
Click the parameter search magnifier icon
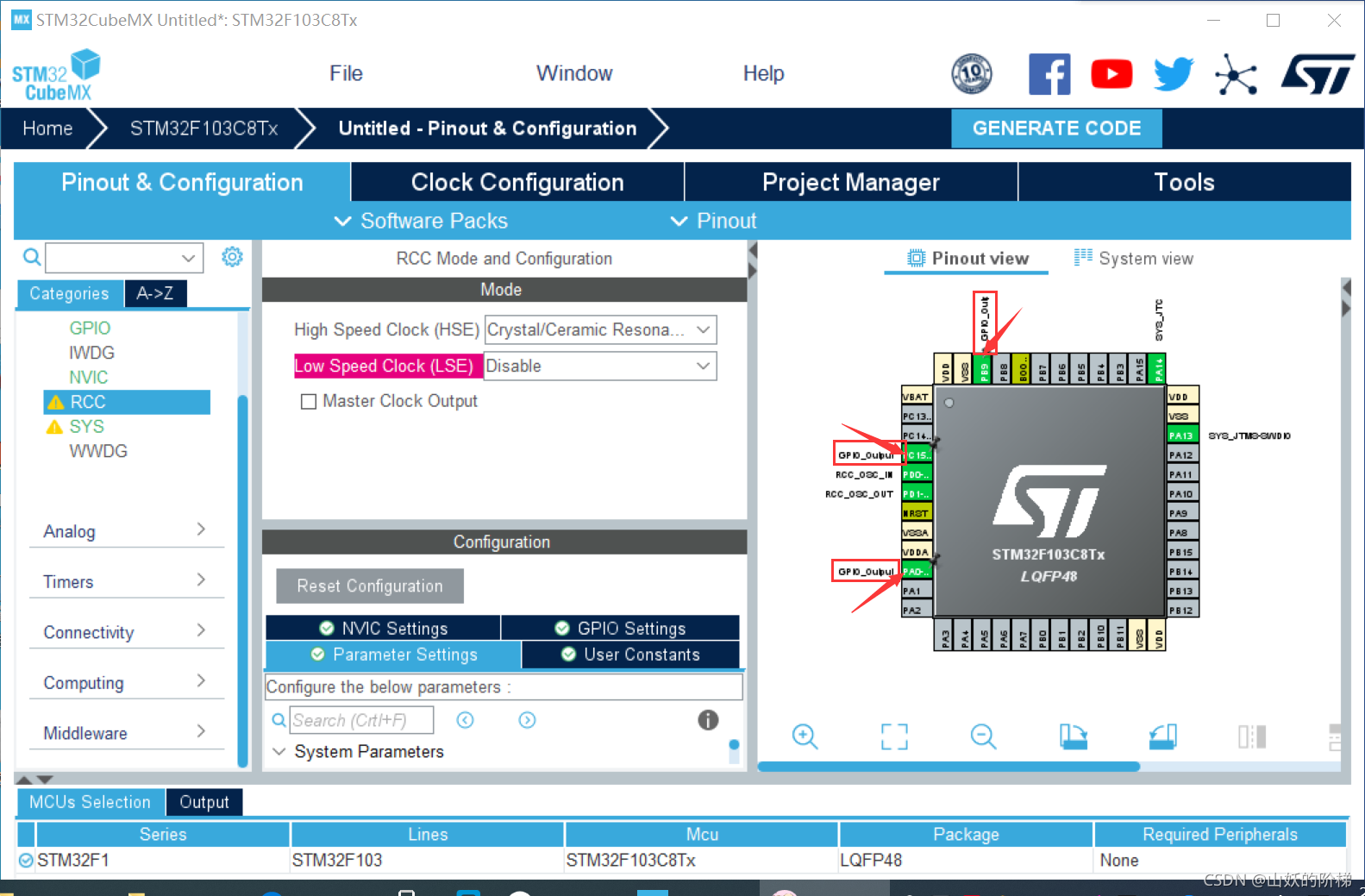279,720
